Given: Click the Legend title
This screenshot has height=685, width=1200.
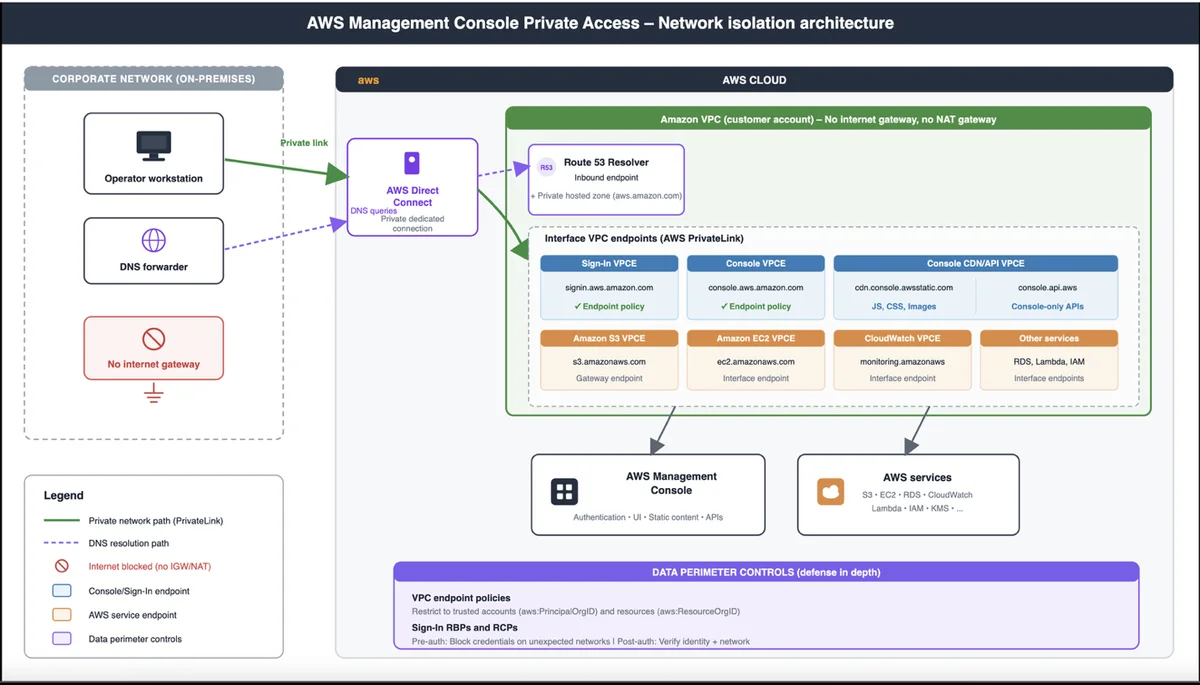Looking at the screenshot, I should tap(64, 495).
